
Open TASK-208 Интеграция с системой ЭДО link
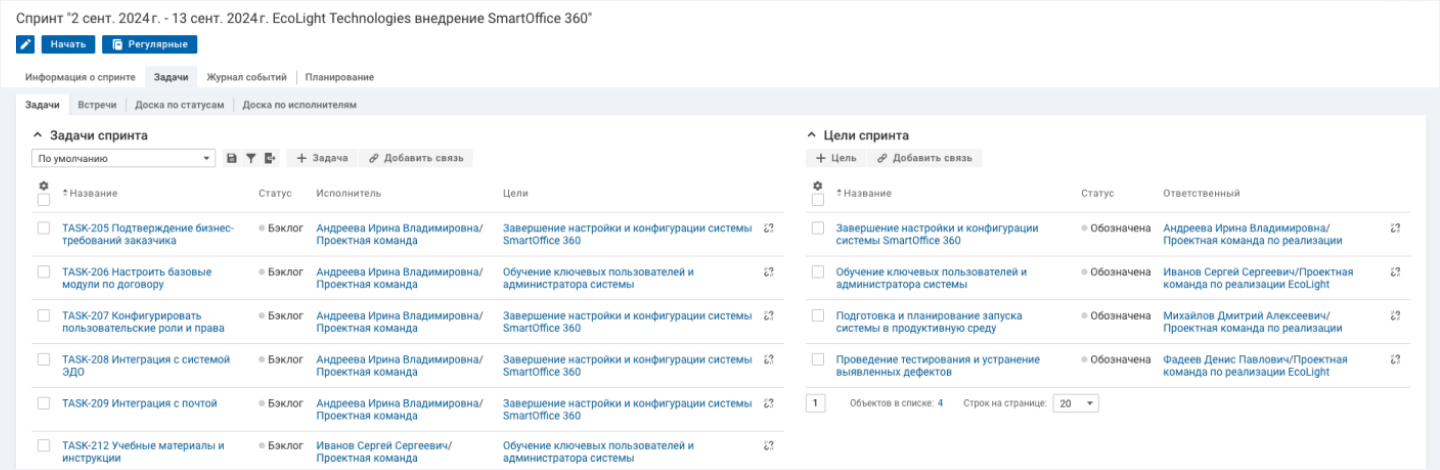(x=146, y=365)
